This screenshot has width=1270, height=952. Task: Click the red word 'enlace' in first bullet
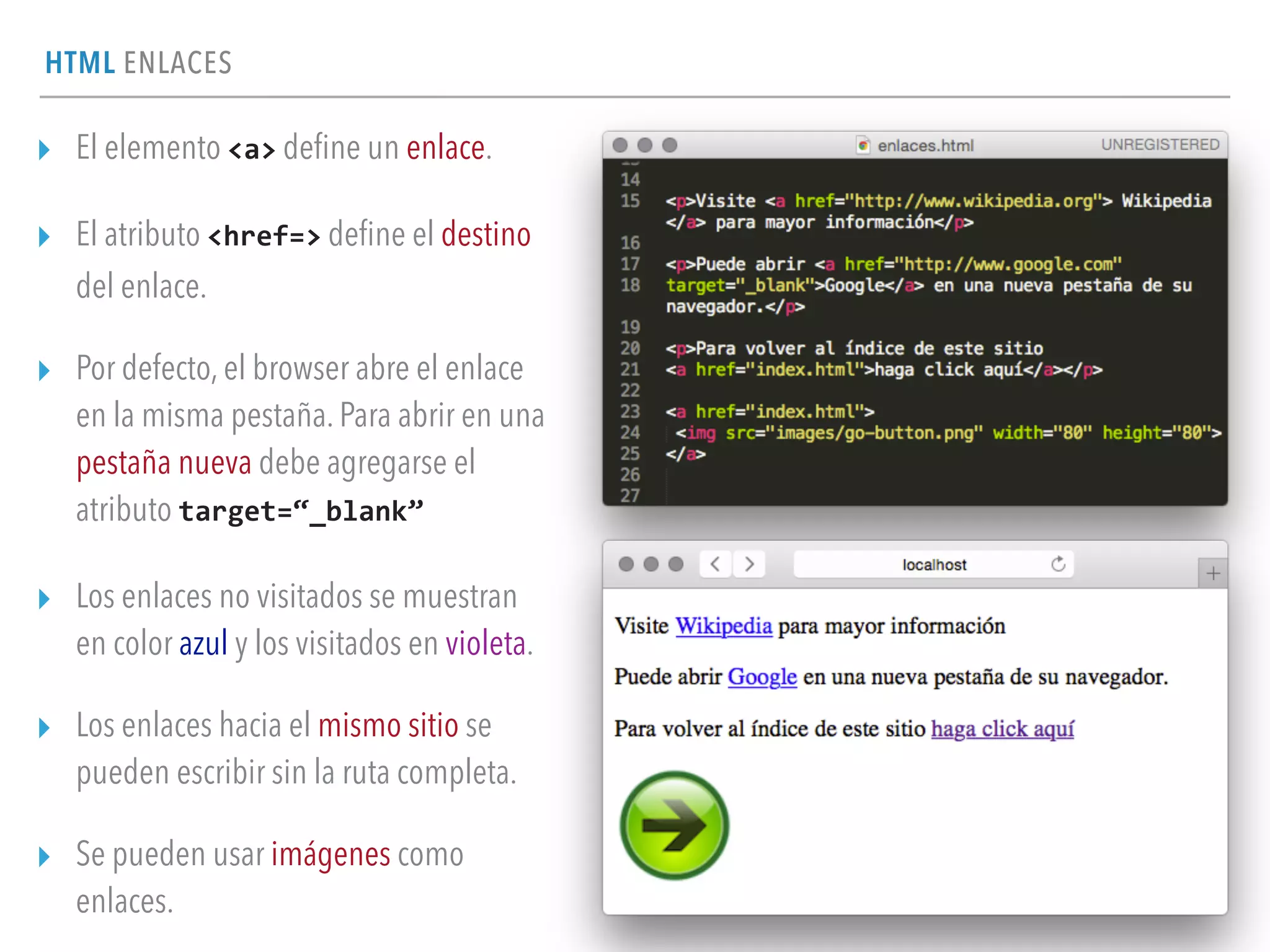coord(446,148)
